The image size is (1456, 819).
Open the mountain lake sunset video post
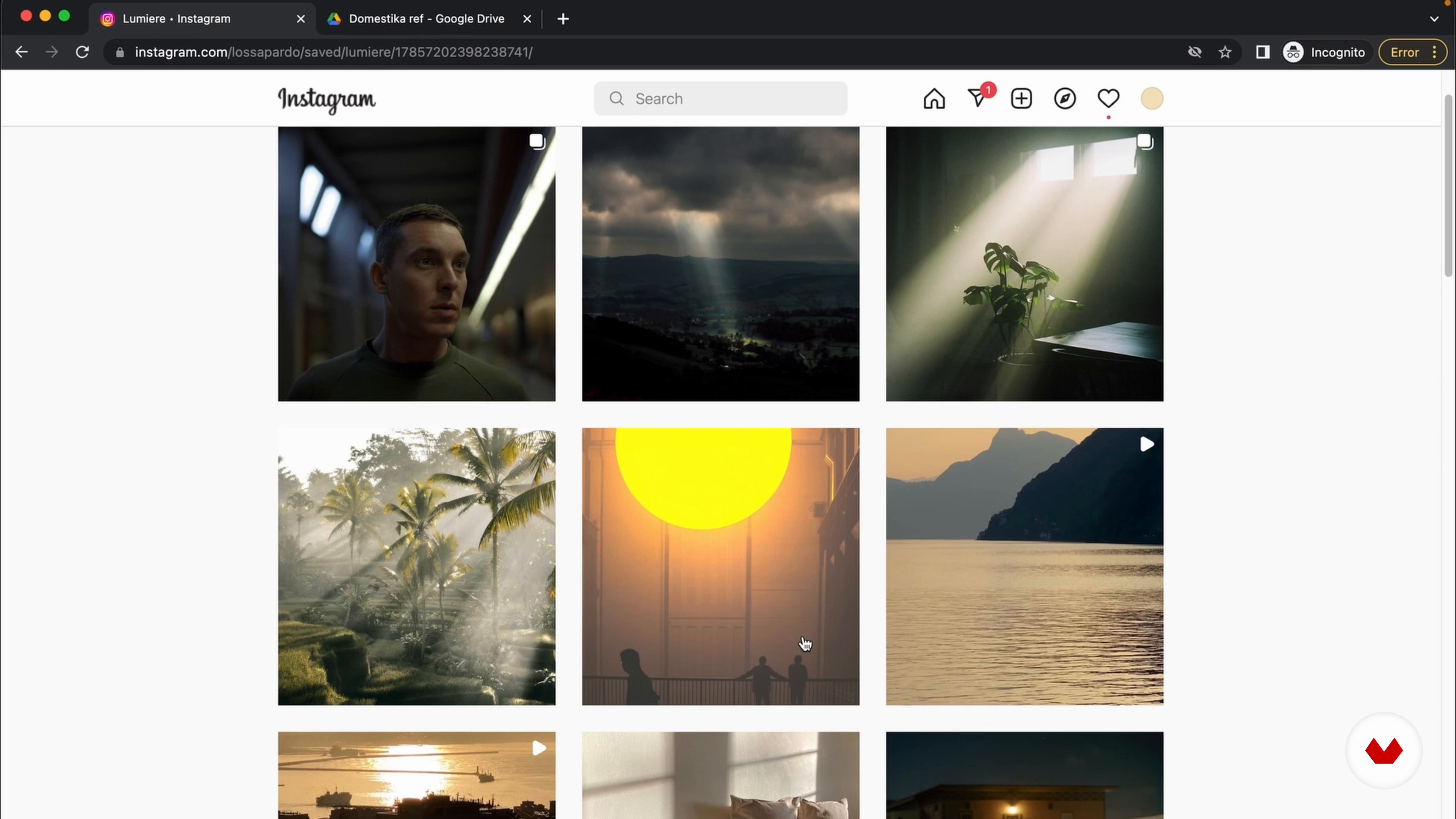point(1024,566)
